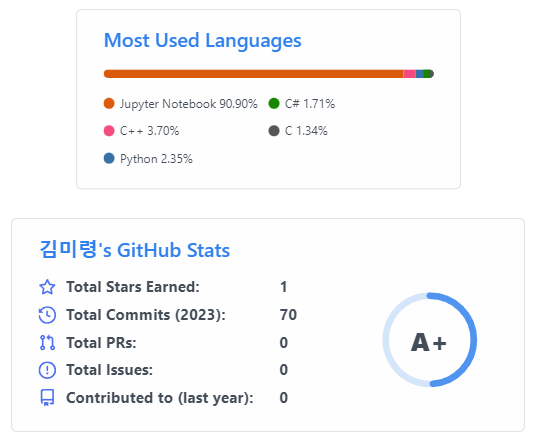Click the Jupyter Notebook 90.90% label
This screenshot has height=444, width=537.
[188, 104]
